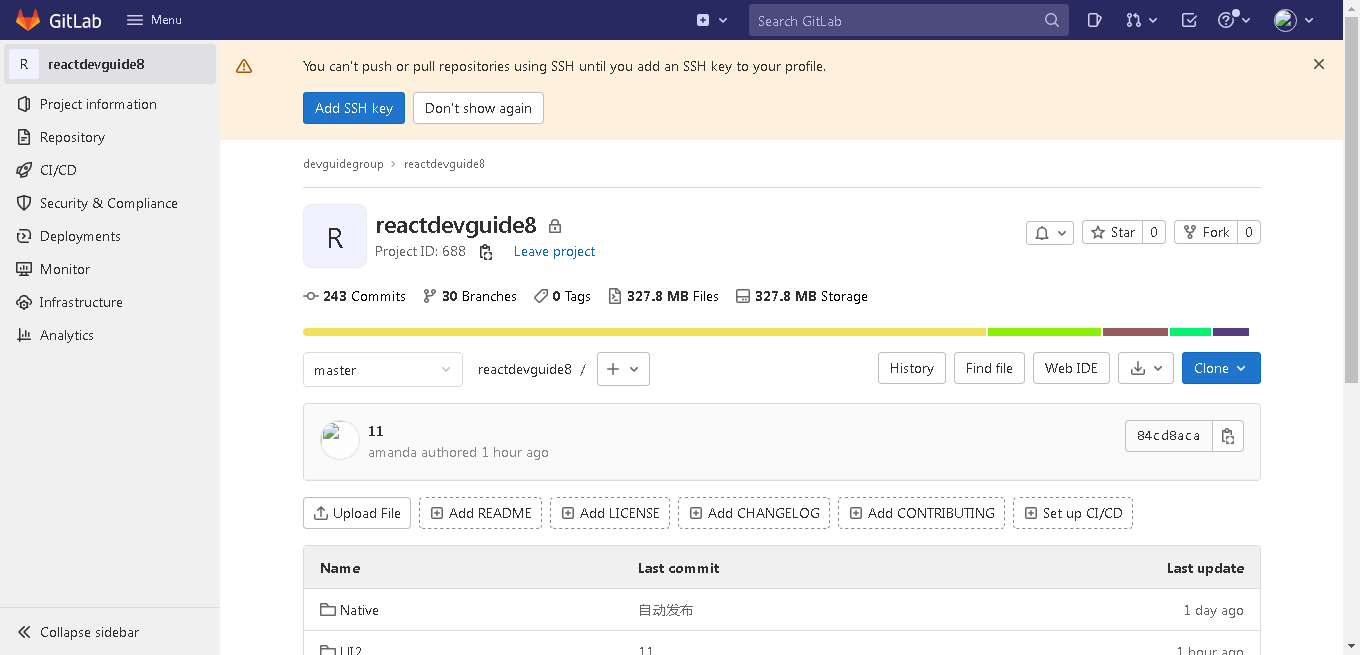Click the Upload File button
Viewport: 1360px width, 655px height.
(x=357, y=513)
